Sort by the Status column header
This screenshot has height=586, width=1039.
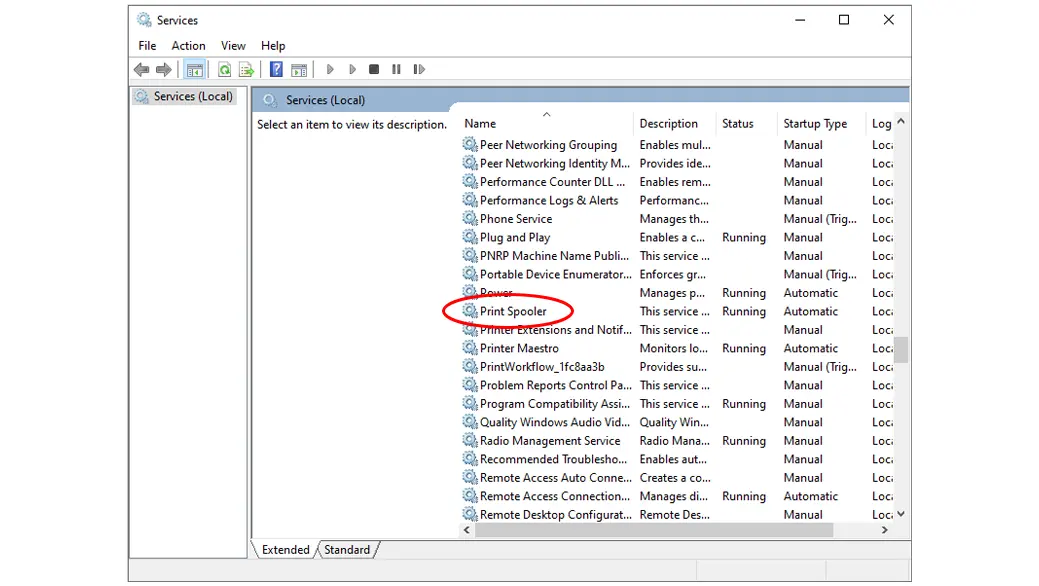click(x=738, y=124)
